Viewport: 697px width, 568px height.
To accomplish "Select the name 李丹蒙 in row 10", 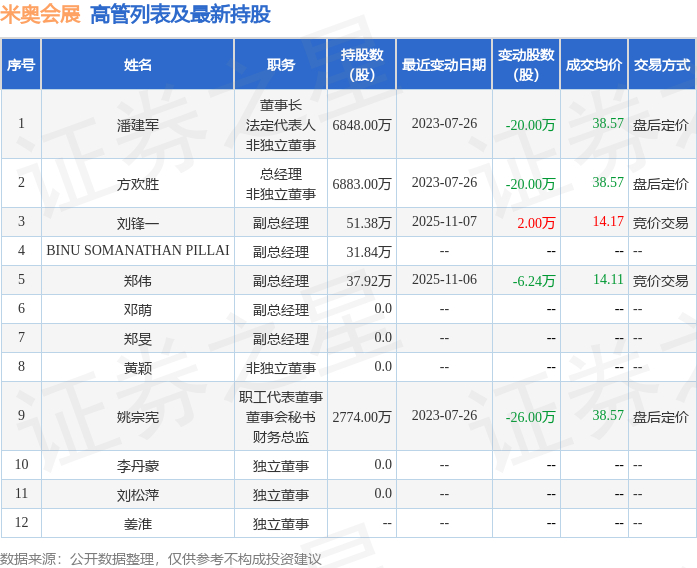I will pyautogui.click(x=137, y=466).
